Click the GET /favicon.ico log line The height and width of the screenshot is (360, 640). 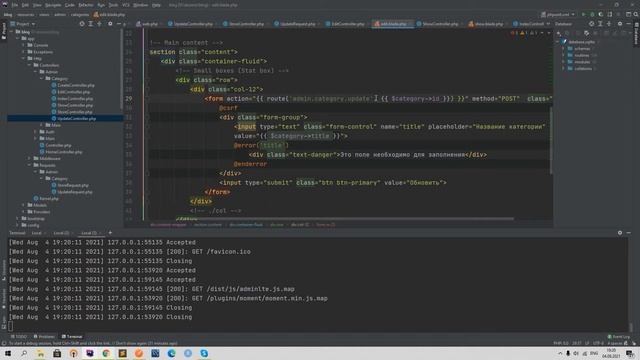(129, 252)
